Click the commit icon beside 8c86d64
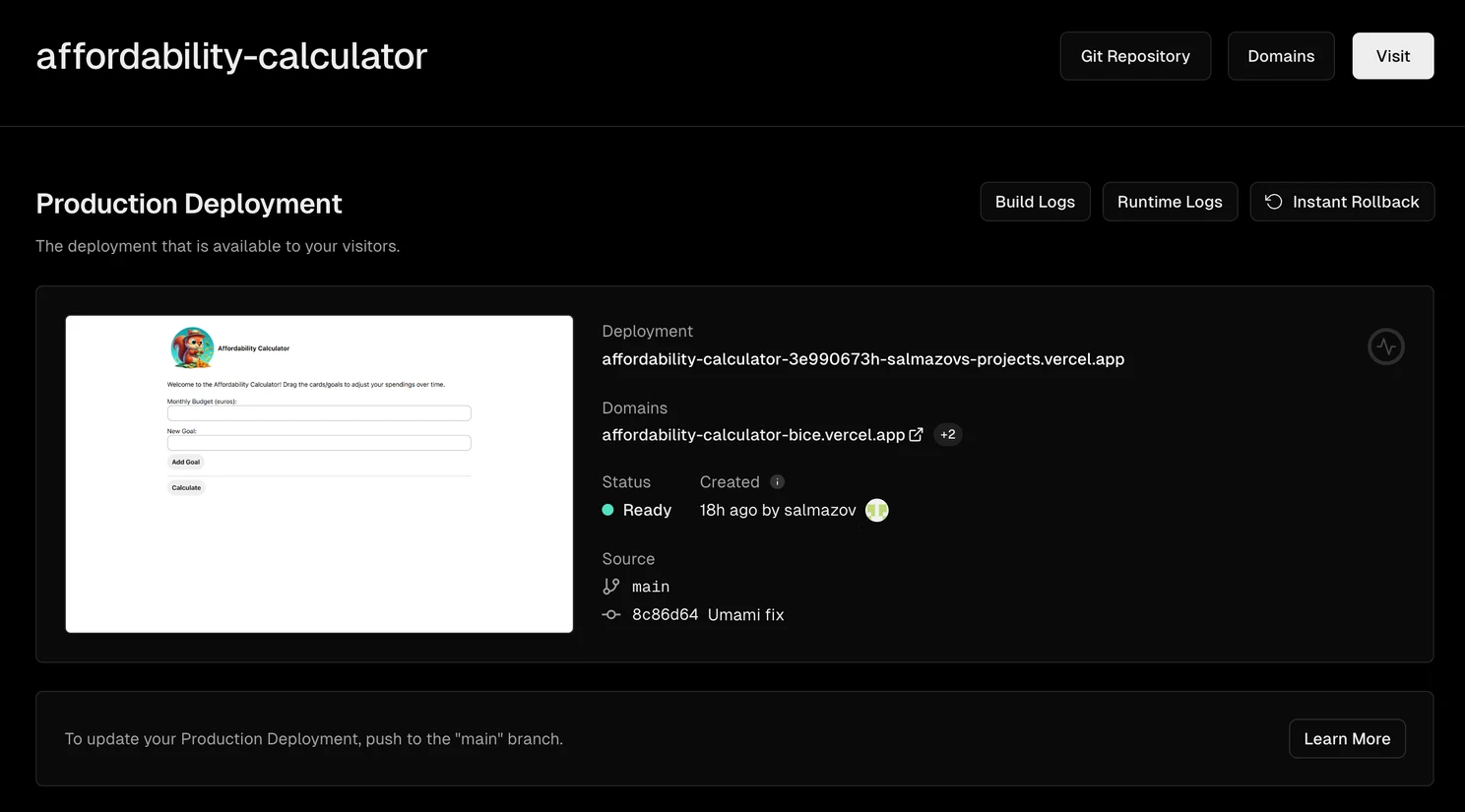Viewport: 1465px width, 812px height. (x=611, y=614)
